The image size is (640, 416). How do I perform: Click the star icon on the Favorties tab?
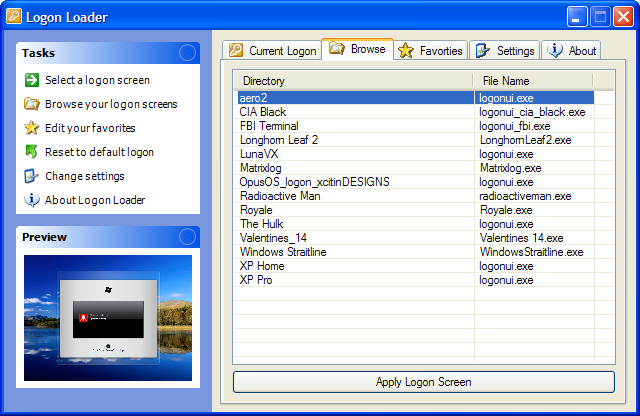(x=406, y=51)
